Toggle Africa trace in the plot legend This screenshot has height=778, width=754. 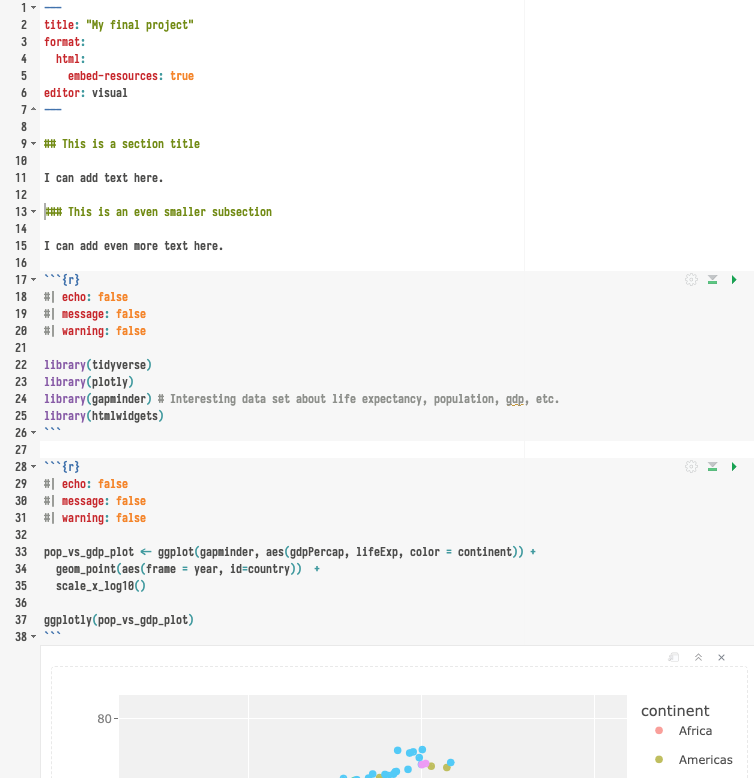click(x=695, y=731)
